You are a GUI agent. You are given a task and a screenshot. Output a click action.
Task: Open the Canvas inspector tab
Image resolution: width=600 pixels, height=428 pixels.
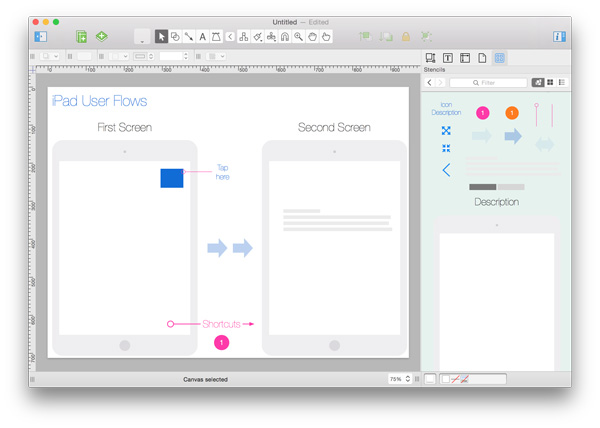(x=465, y=58)
